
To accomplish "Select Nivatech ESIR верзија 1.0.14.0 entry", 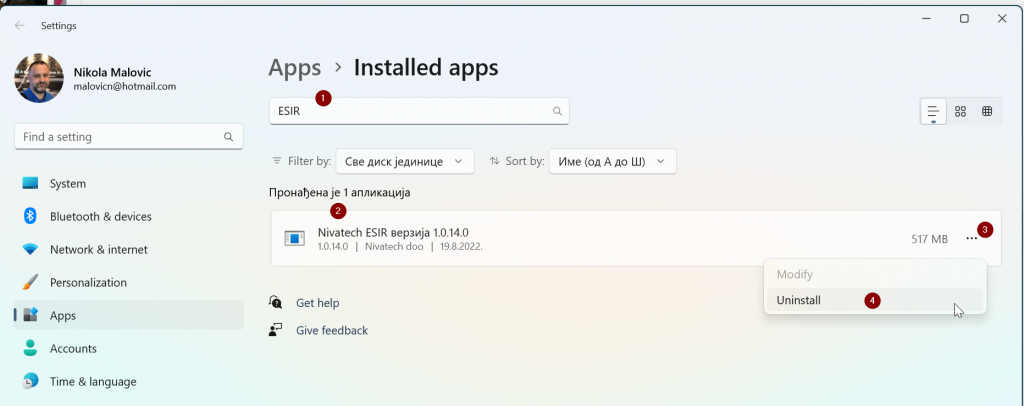I will [635, 238].
